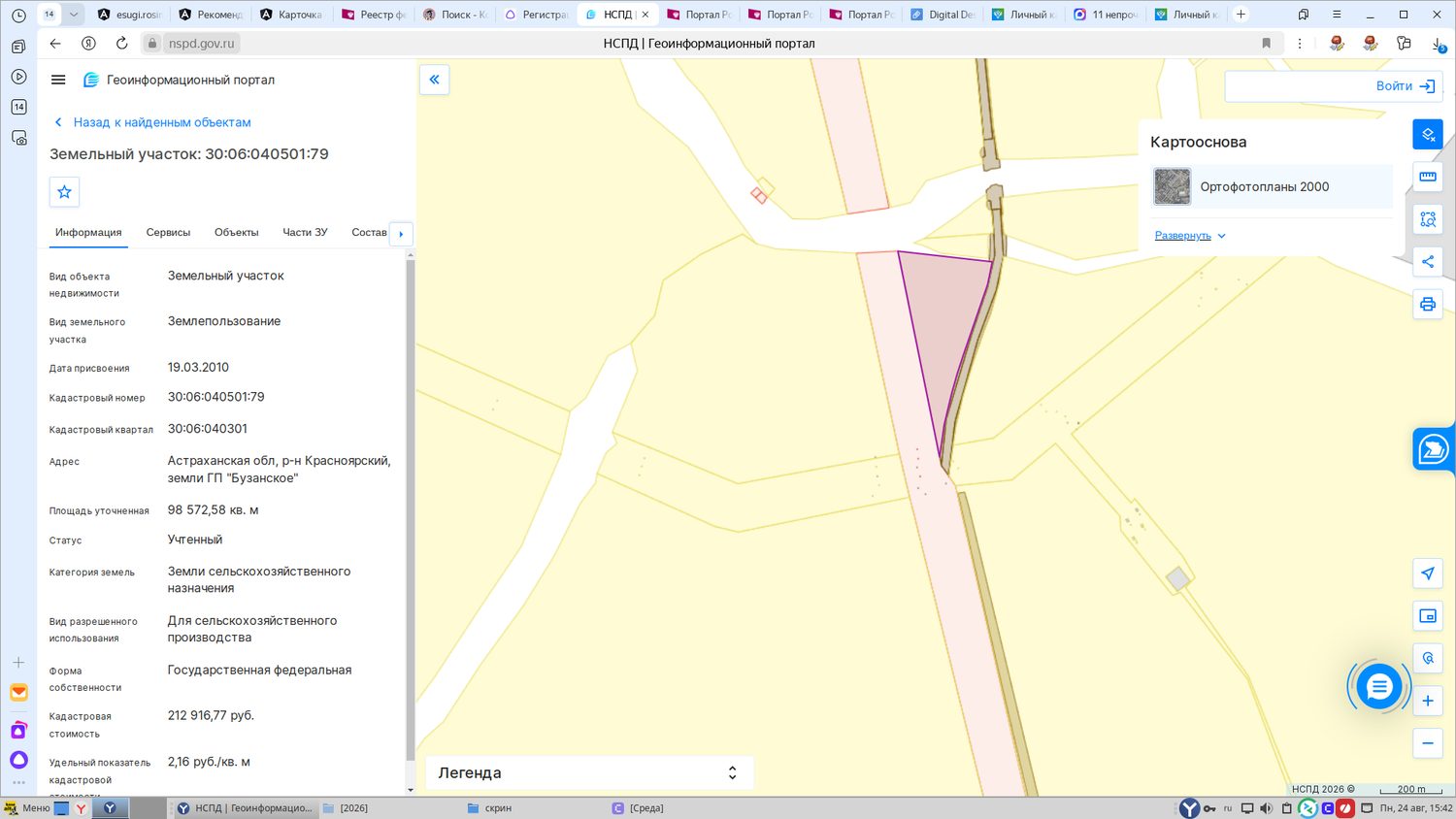Zoom out of the map with minus
This screenshot has height=819, width=1456.
(1428, 743)
